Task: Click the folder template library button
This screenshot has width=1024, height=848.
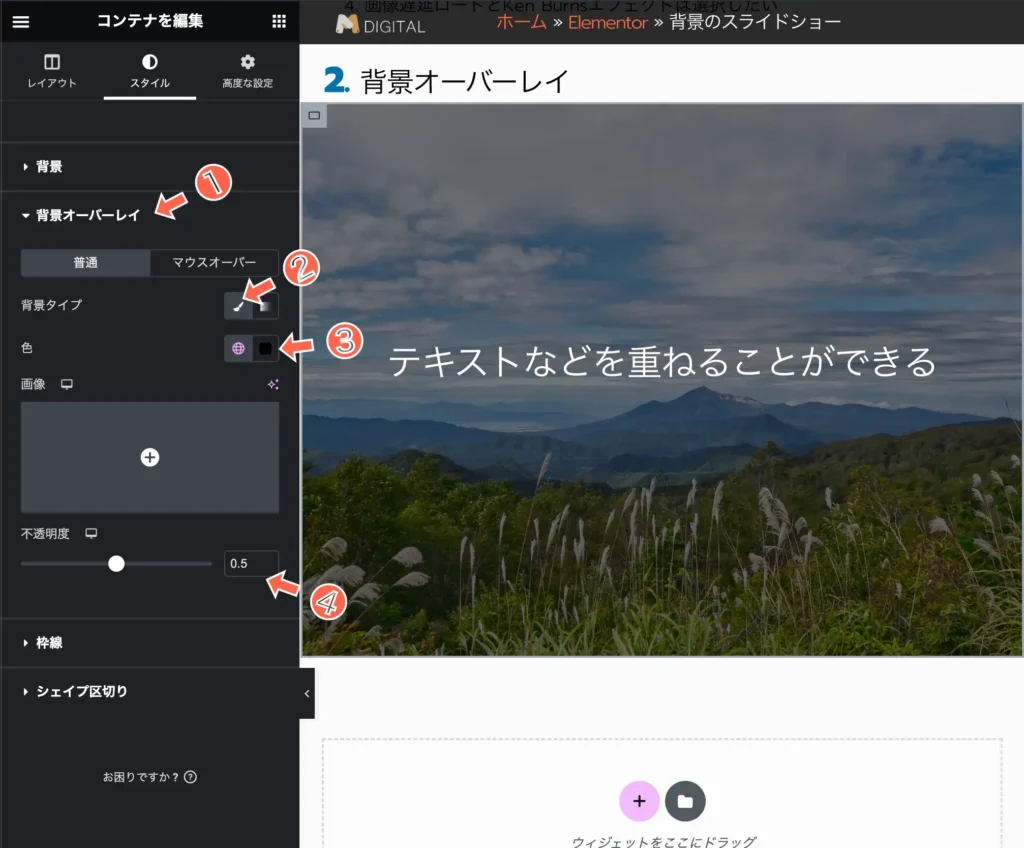Action: point(685,801)
